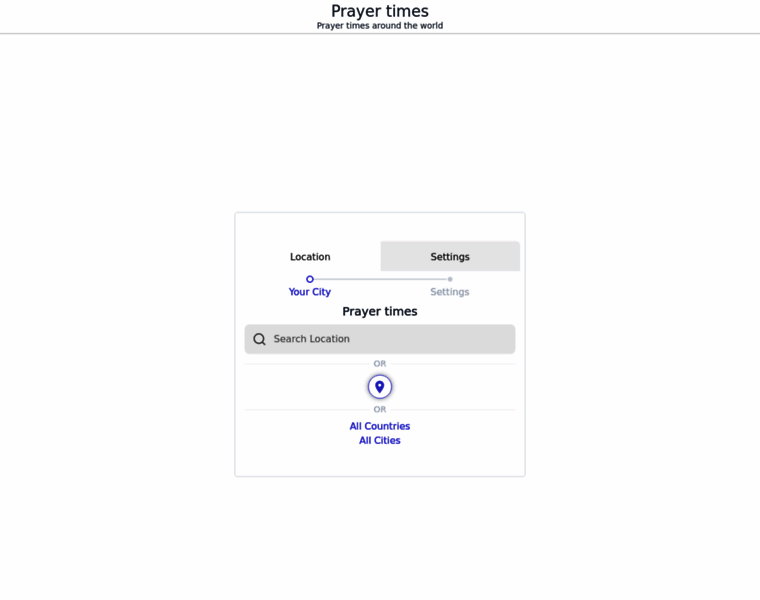
Task: Click the Your City step label
Action: click(x=310, y=292)
